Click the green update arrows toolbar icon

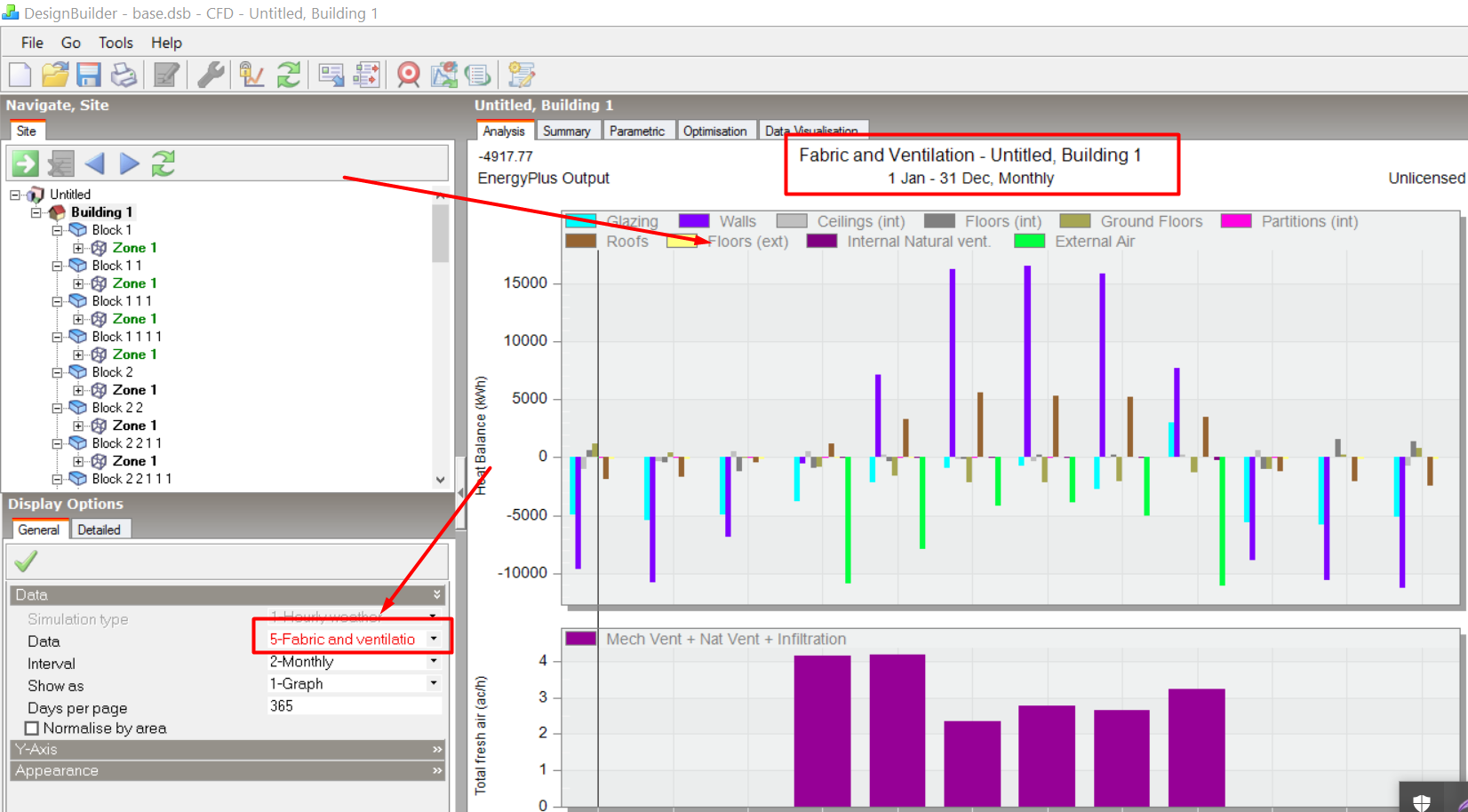point(289,75)
